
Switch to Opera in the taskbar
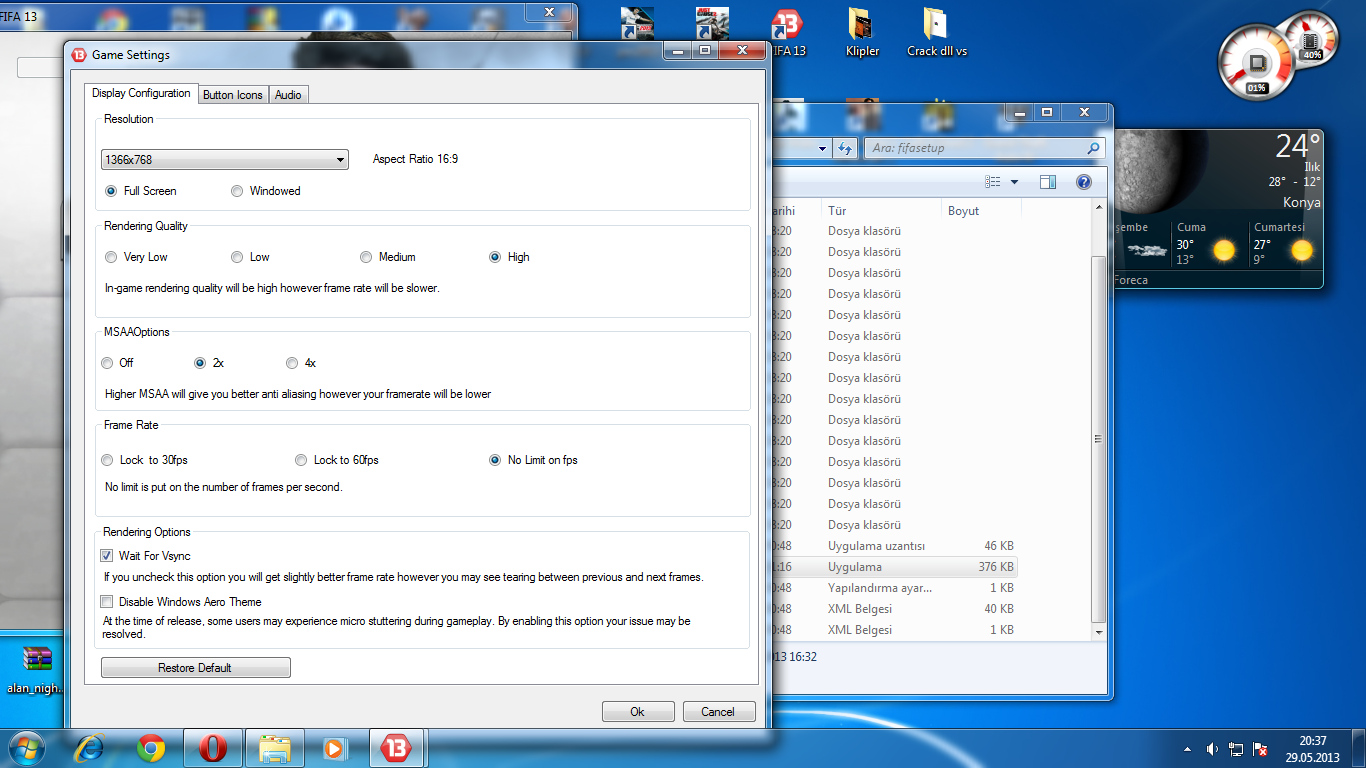(x=212, y=747)
